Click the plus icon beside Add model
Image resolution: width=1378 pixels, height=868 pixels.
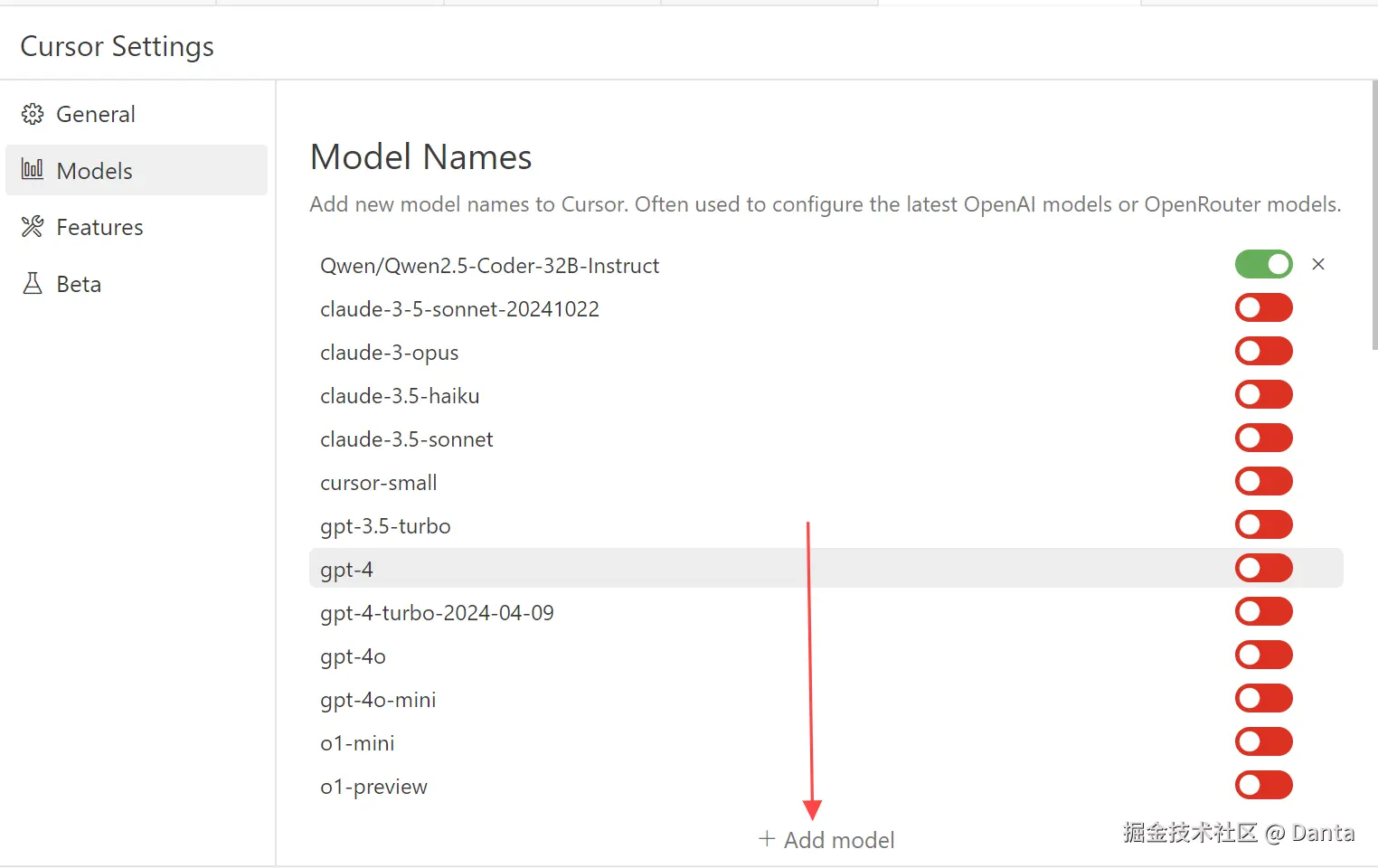pos(767,839)
